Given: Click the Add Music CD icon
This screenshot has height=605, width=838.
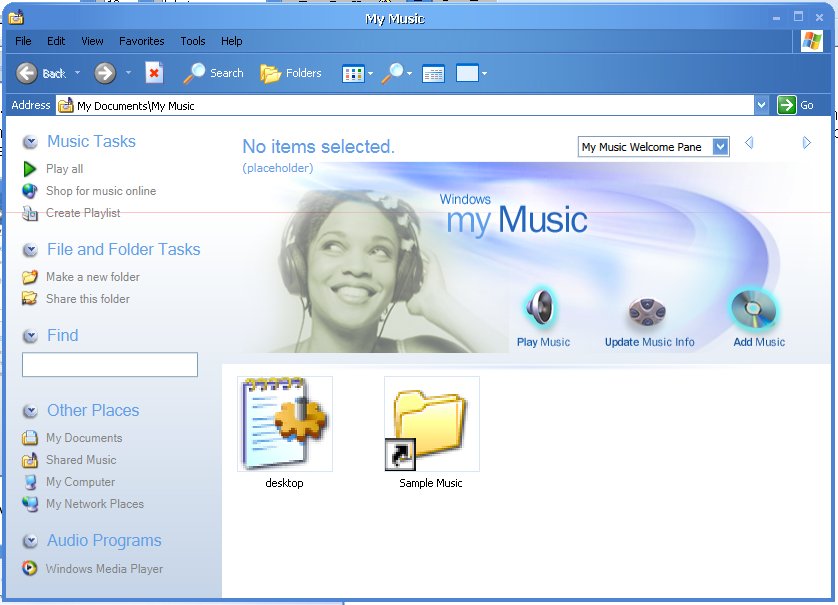Looking at the screenshot, I should [x=753, y=310].
